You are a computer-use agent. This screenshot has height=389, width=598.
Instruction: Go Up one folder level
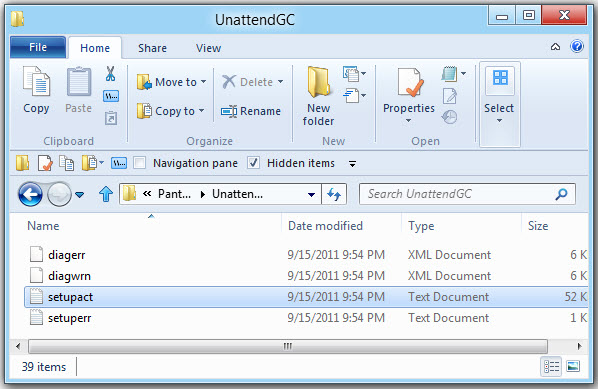tap(106, 194)
